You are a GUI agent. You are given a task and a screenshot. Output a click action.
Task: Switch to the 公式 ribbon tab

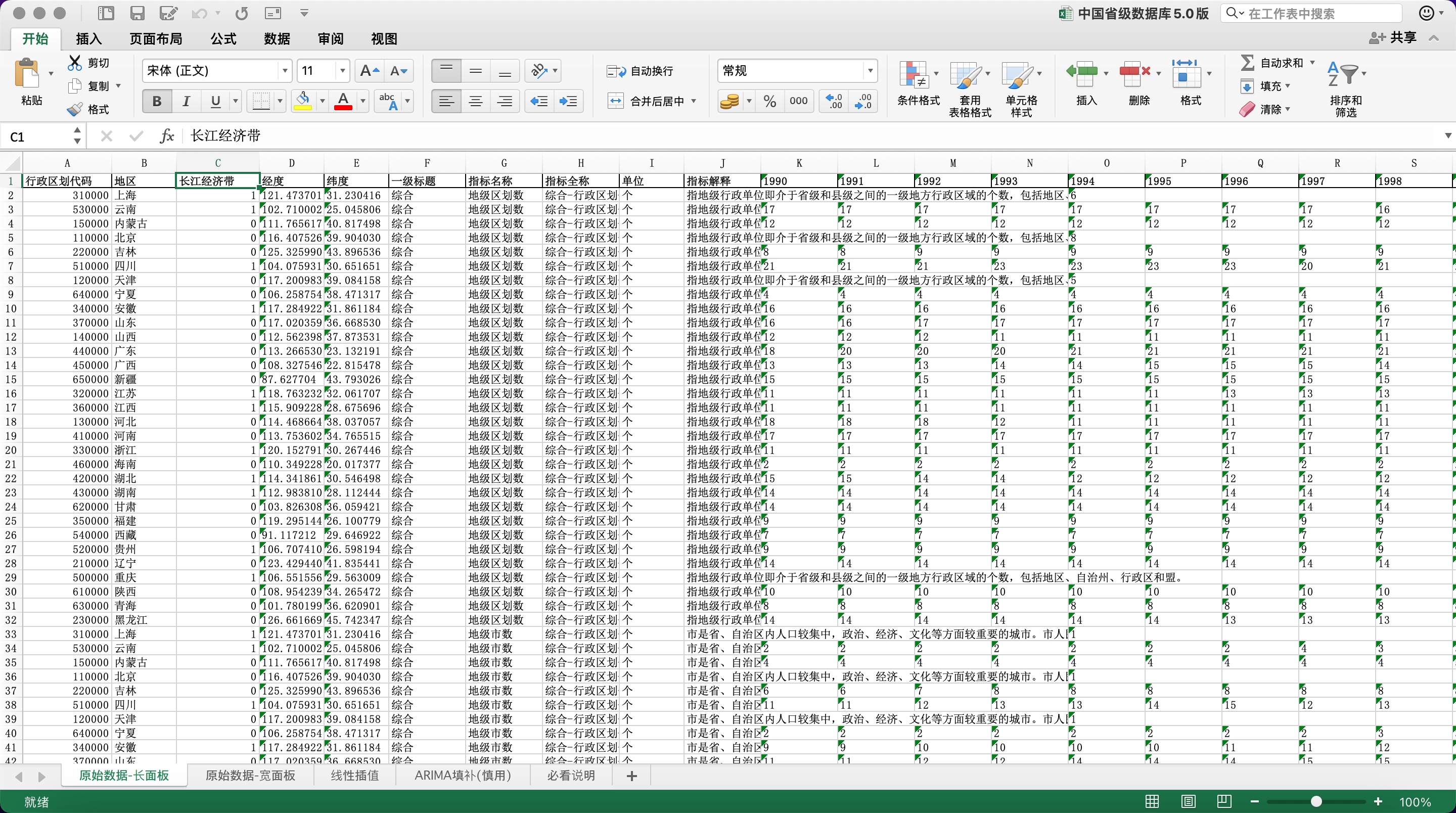223,38
